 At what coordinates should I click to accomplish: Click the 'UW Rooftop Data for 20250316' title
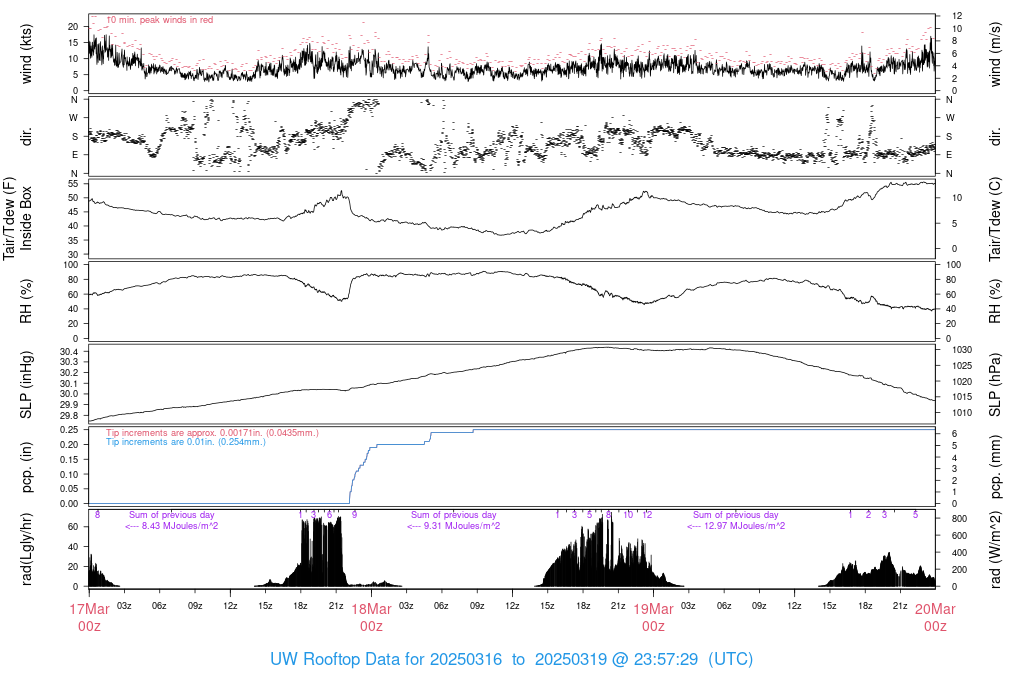point(386,659)
